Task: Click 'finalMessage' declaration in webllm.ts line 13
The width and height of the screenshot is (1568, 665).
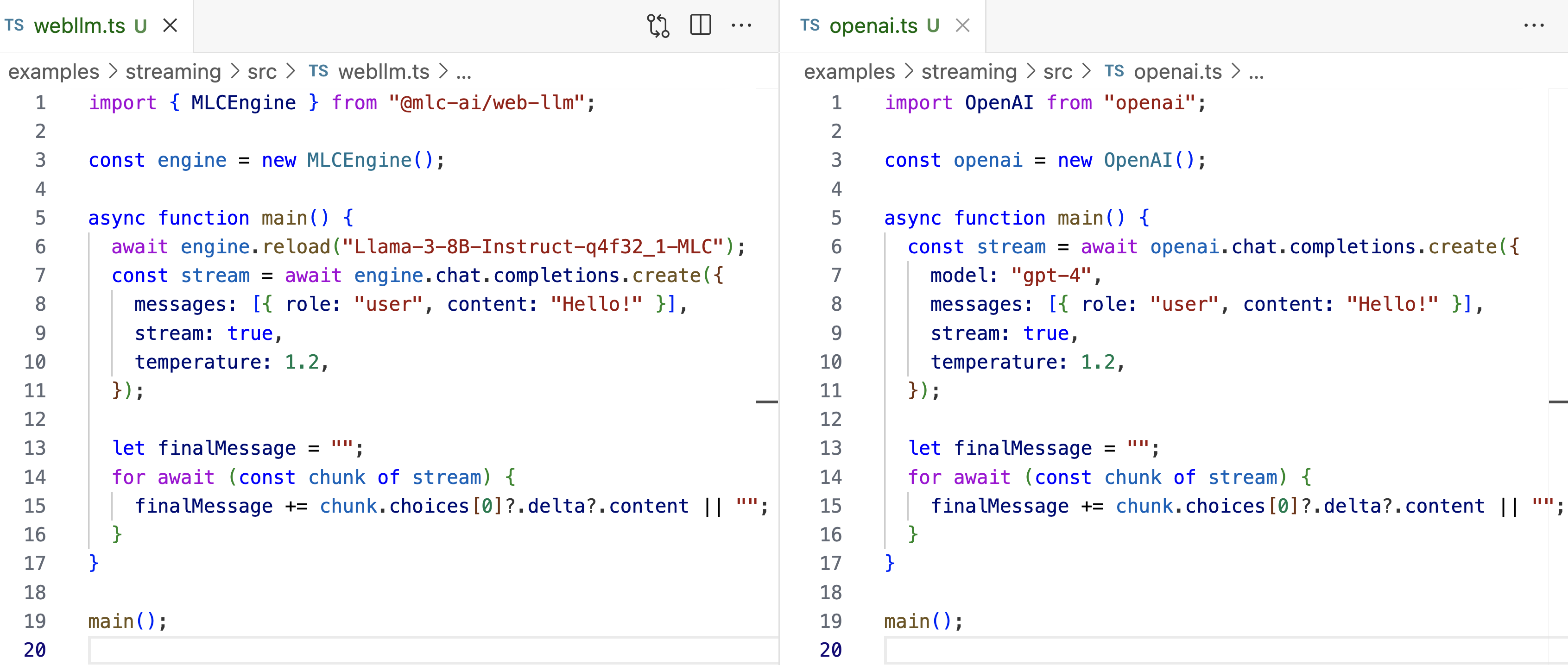Action: [x=227, y=448]
